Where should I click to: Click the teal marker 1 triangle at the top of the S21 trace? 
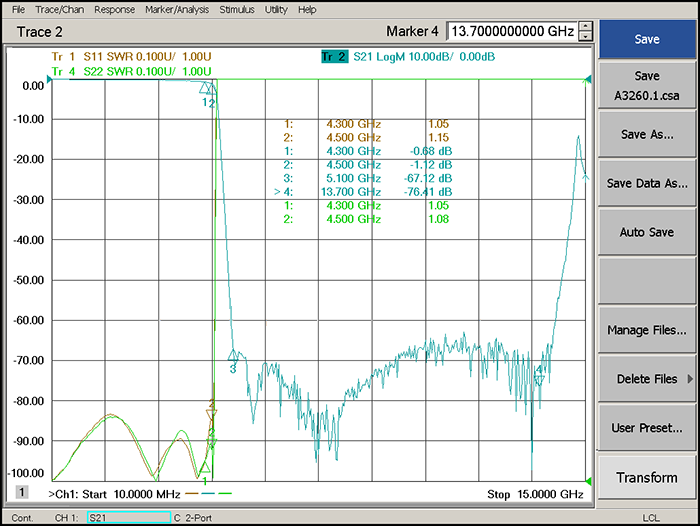pos(205,88)
